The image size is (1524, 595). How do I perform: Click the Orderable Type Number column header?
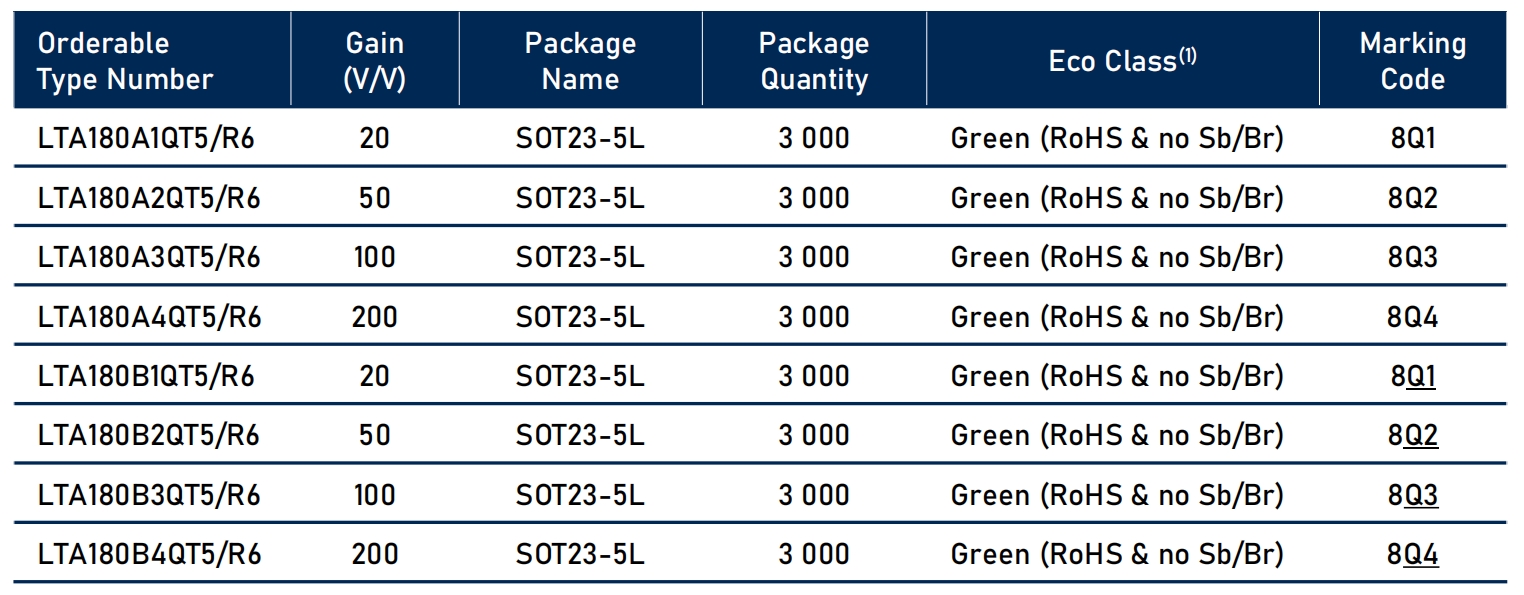pos(125,61)
